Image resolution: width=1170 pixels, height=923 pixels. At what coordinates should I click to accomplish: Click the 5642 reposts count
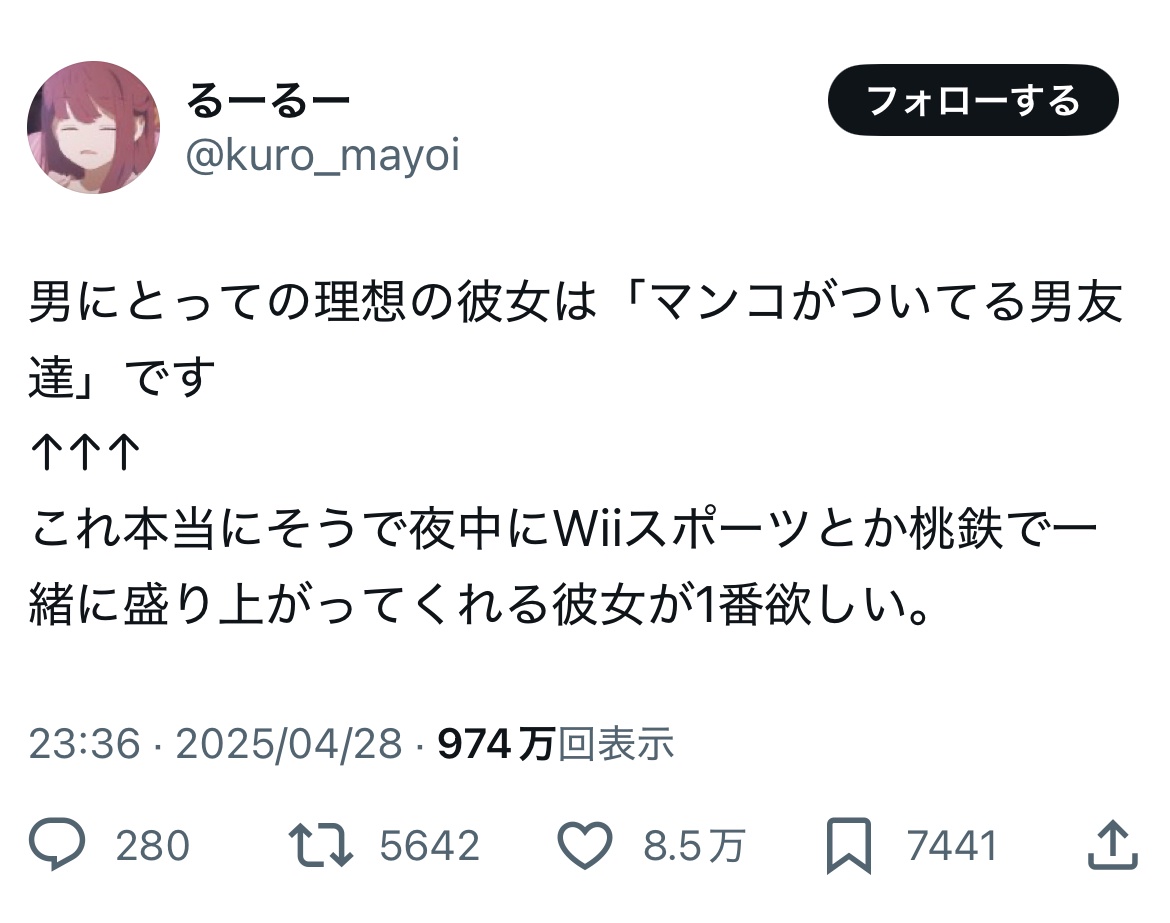[x=429, y=845]
